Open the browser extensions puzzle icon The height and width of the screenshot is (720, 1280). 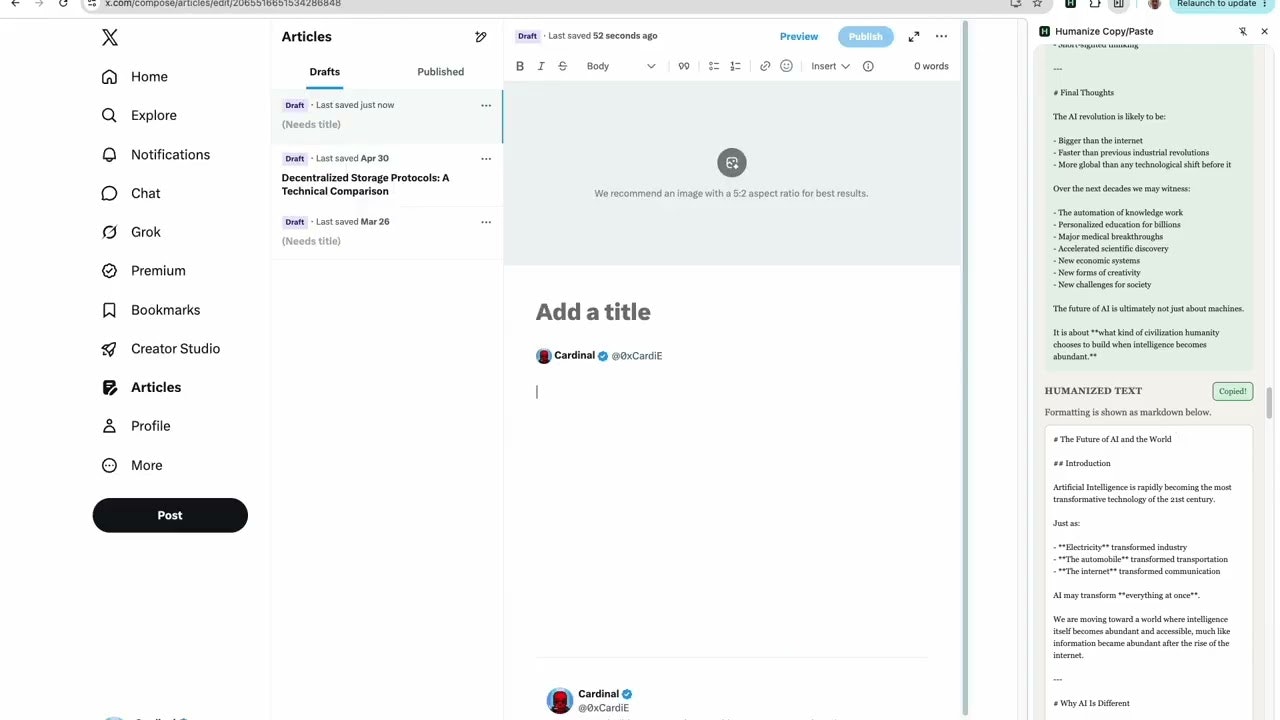(x=1095, y=4)
